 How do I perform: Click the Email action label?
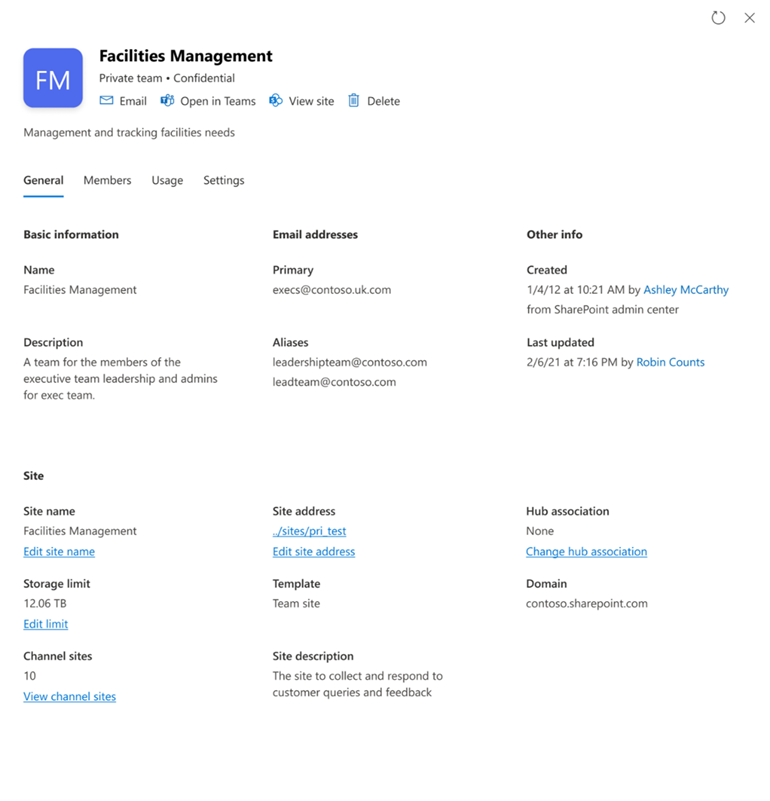coord(133,101)
